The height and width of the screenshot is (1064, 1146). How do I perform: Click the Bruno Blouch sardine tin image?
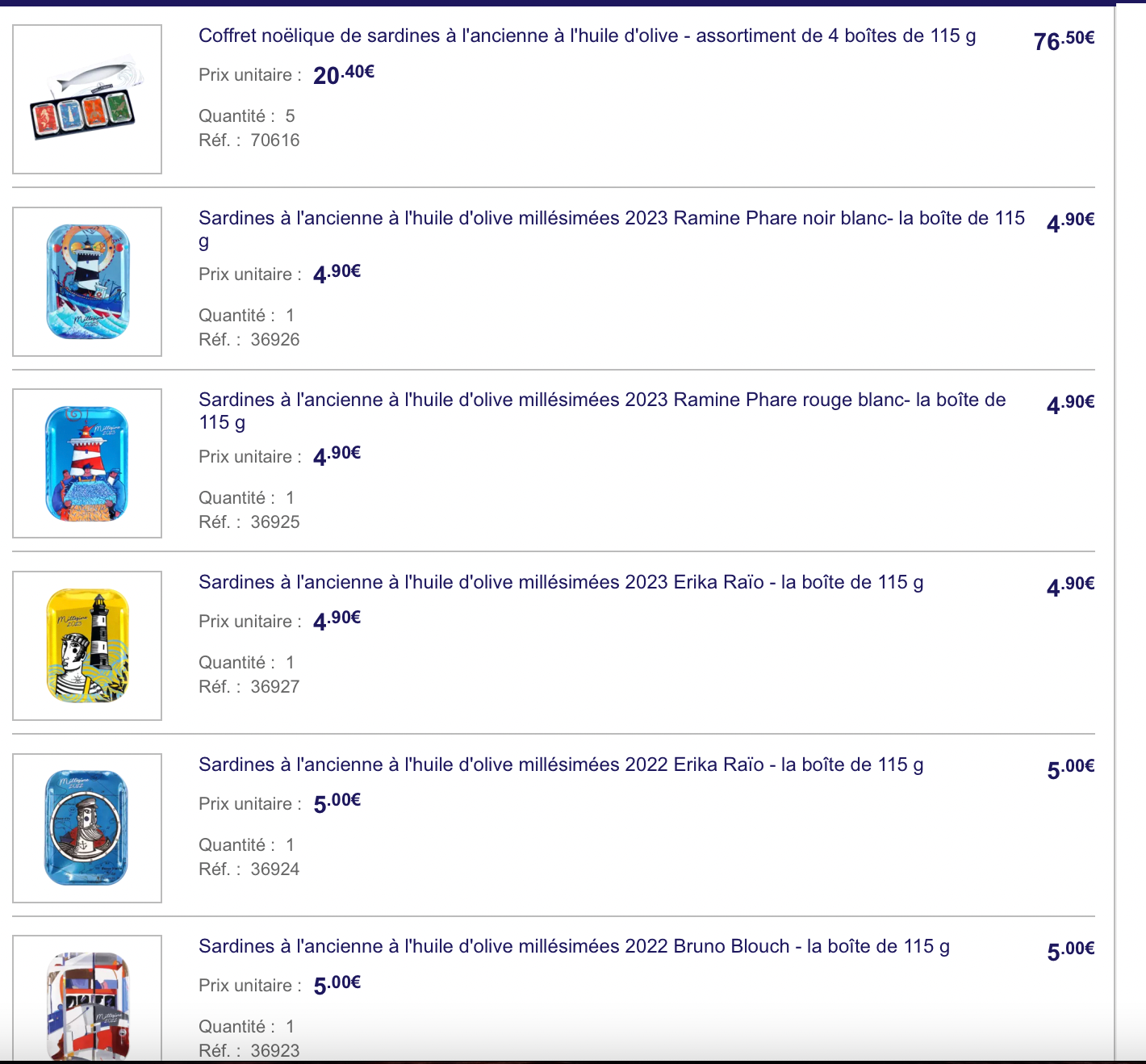[x=87, y=1001]
